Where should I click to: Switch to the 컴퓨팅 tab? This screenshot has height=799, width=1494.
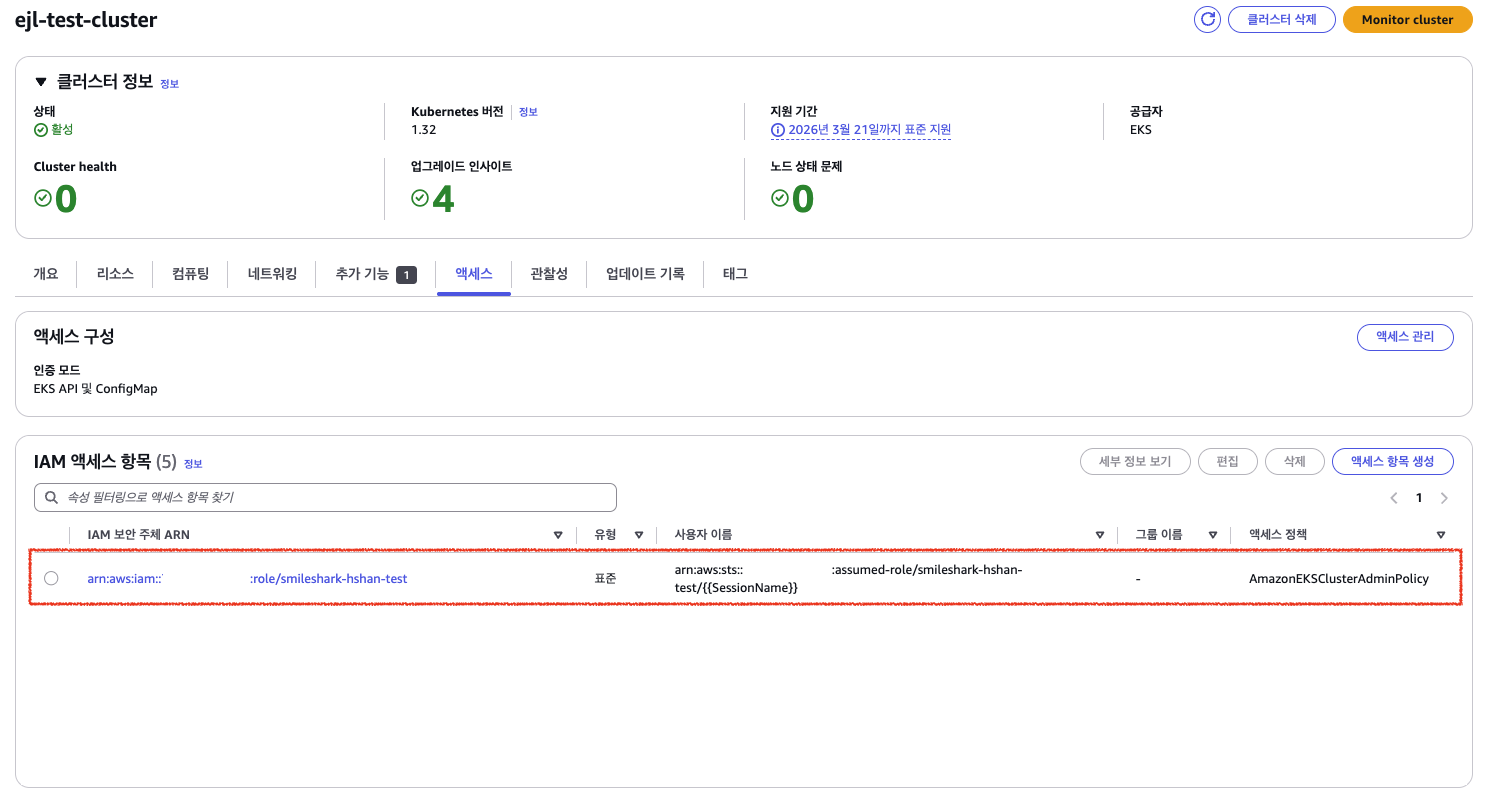click(x=190, y=274)
